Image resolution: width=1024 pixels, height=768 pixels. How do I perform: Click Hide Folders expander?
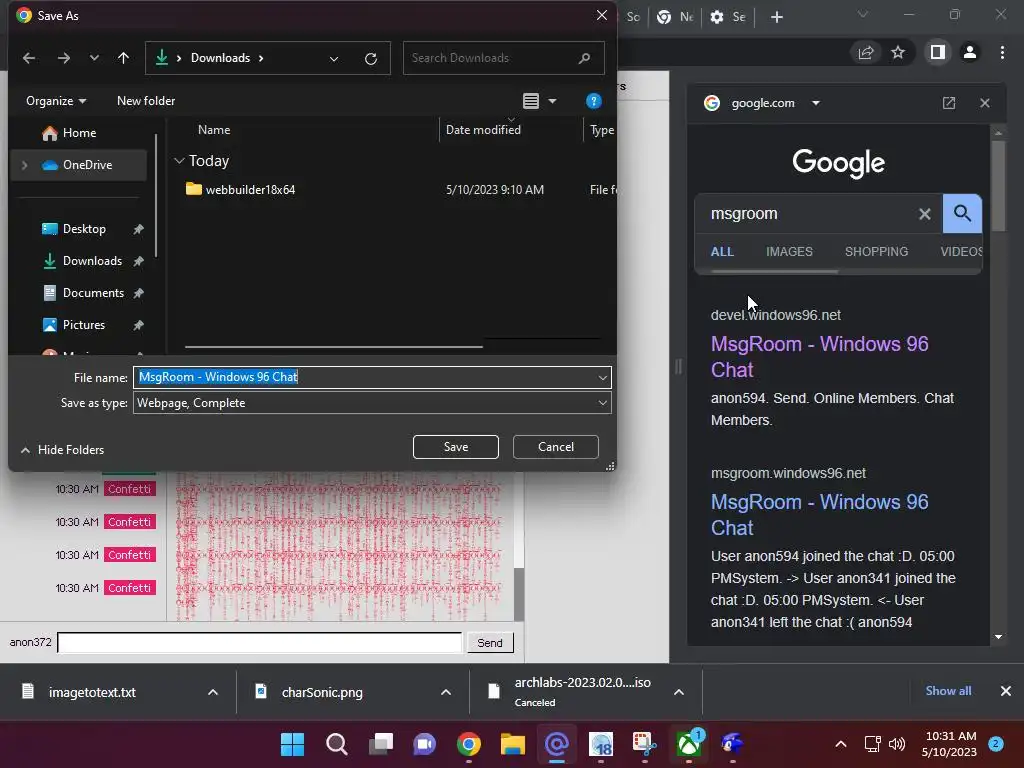pyautogui.click(x=63, y=450)
